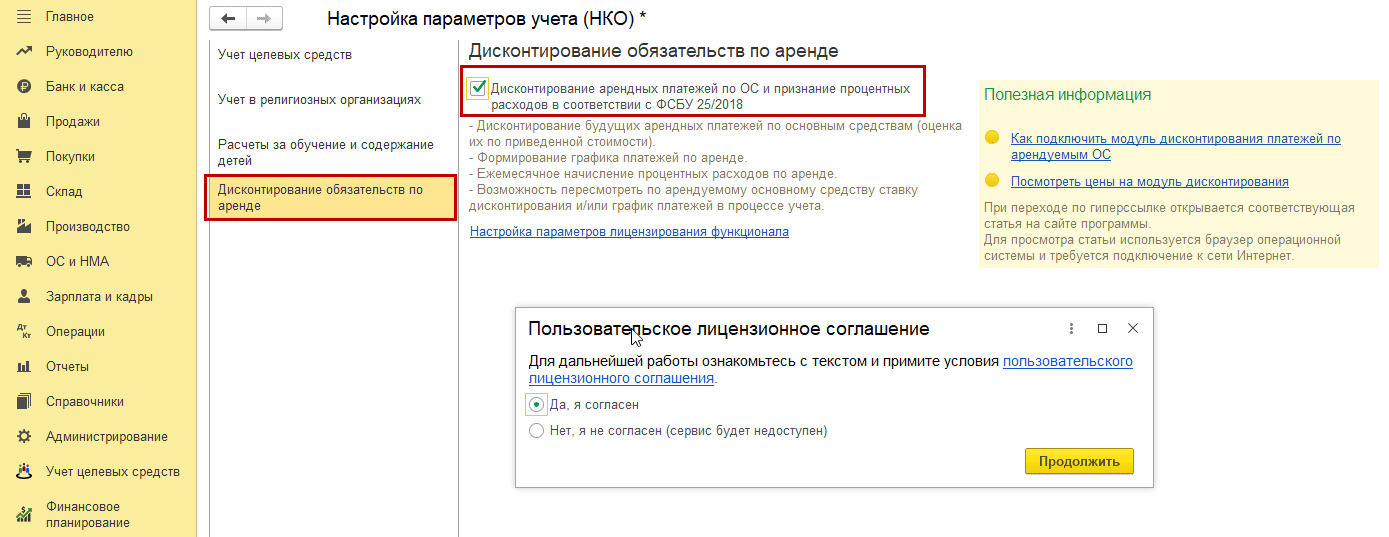Click the Зарплата и кадры person icon
This screenshot has height=537, width=1389.
coord(24,297)
